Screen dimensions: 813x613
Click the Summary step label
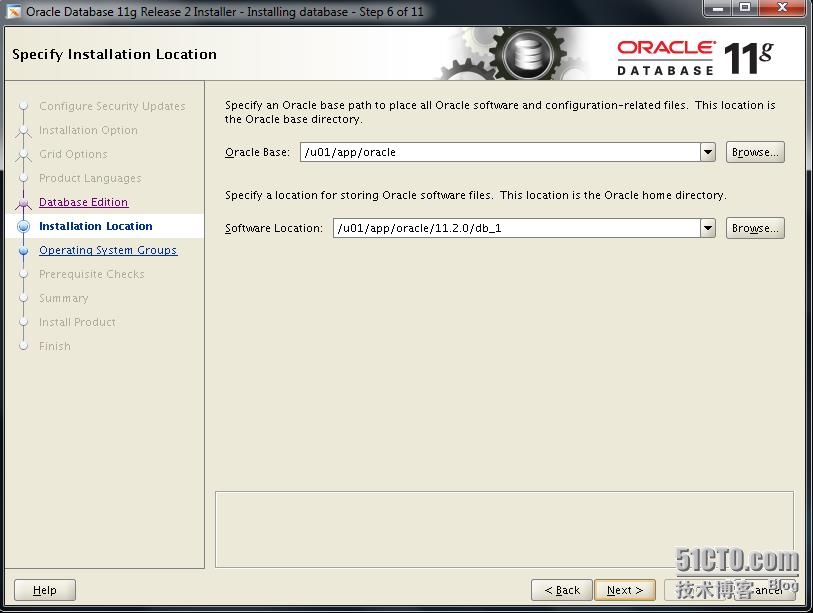[x=64, y=298]
